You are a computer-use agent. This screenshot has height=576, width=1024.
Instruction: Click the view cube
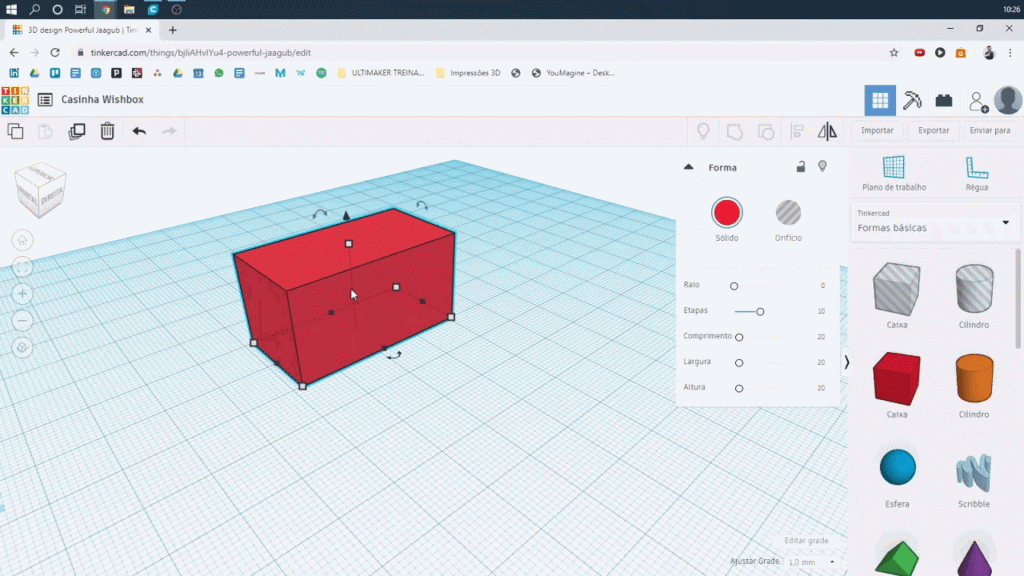point(40,190)
